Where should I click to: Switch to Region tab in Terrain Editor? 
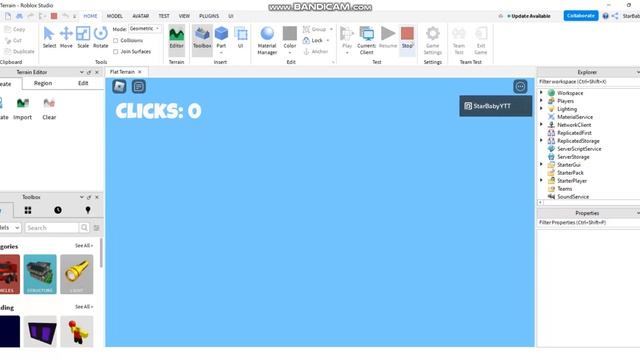43,83
